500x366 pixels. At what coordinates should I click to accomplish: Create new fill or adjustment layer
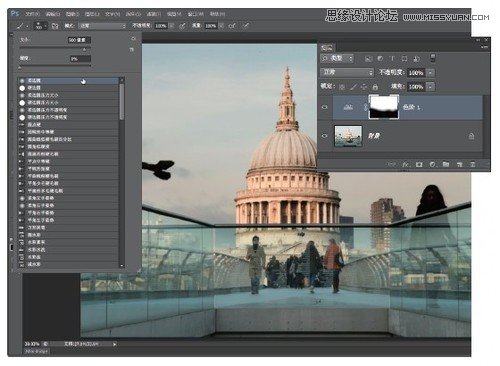click(x=432, y=164)
